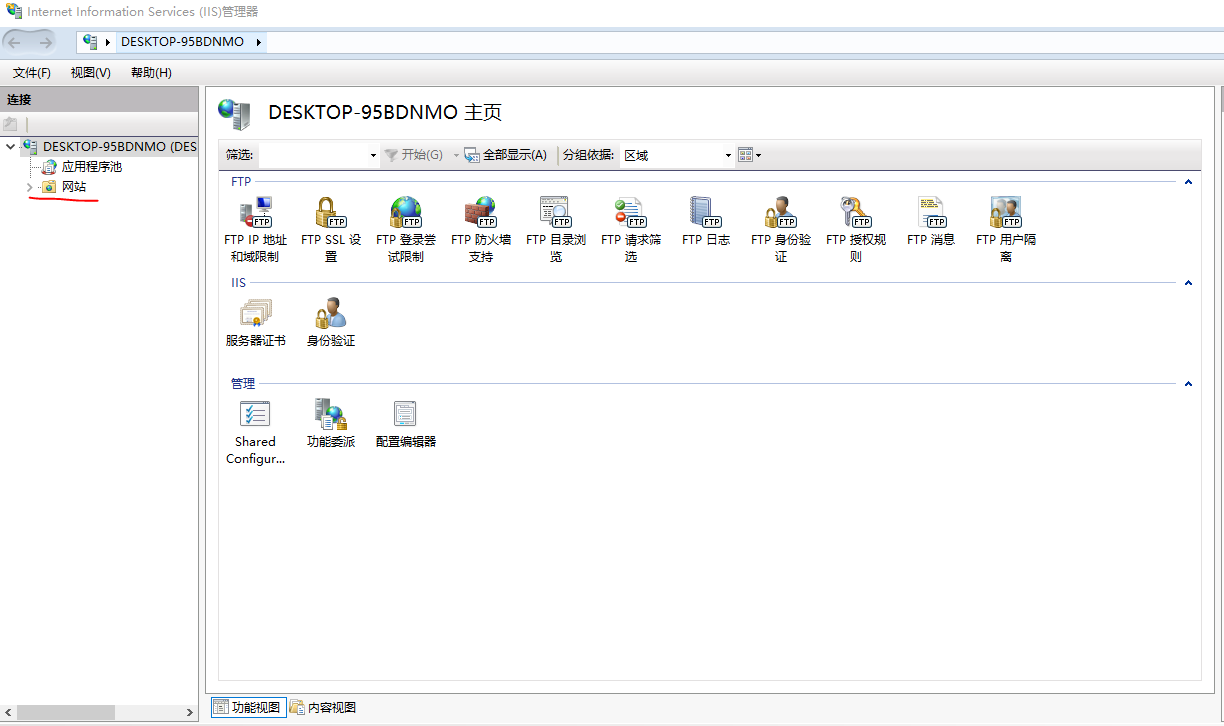Open FTP 身份验证 feature
Image resolution: width=1224 pixels, height=726 pixels.
(781, 229)
